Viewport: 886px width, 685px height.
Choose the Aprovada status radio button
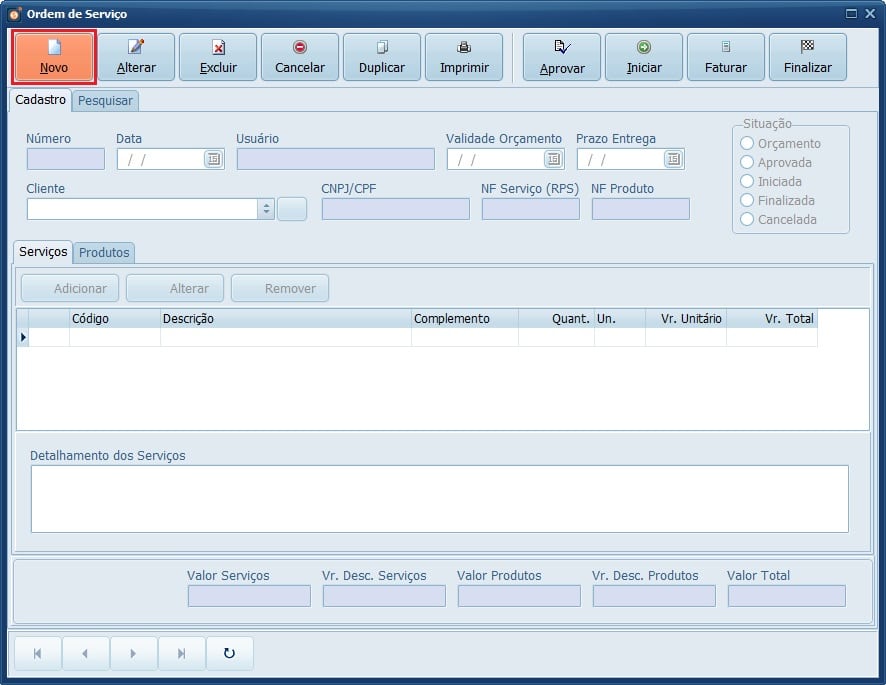pyautogui.click(x=747, y=163)
